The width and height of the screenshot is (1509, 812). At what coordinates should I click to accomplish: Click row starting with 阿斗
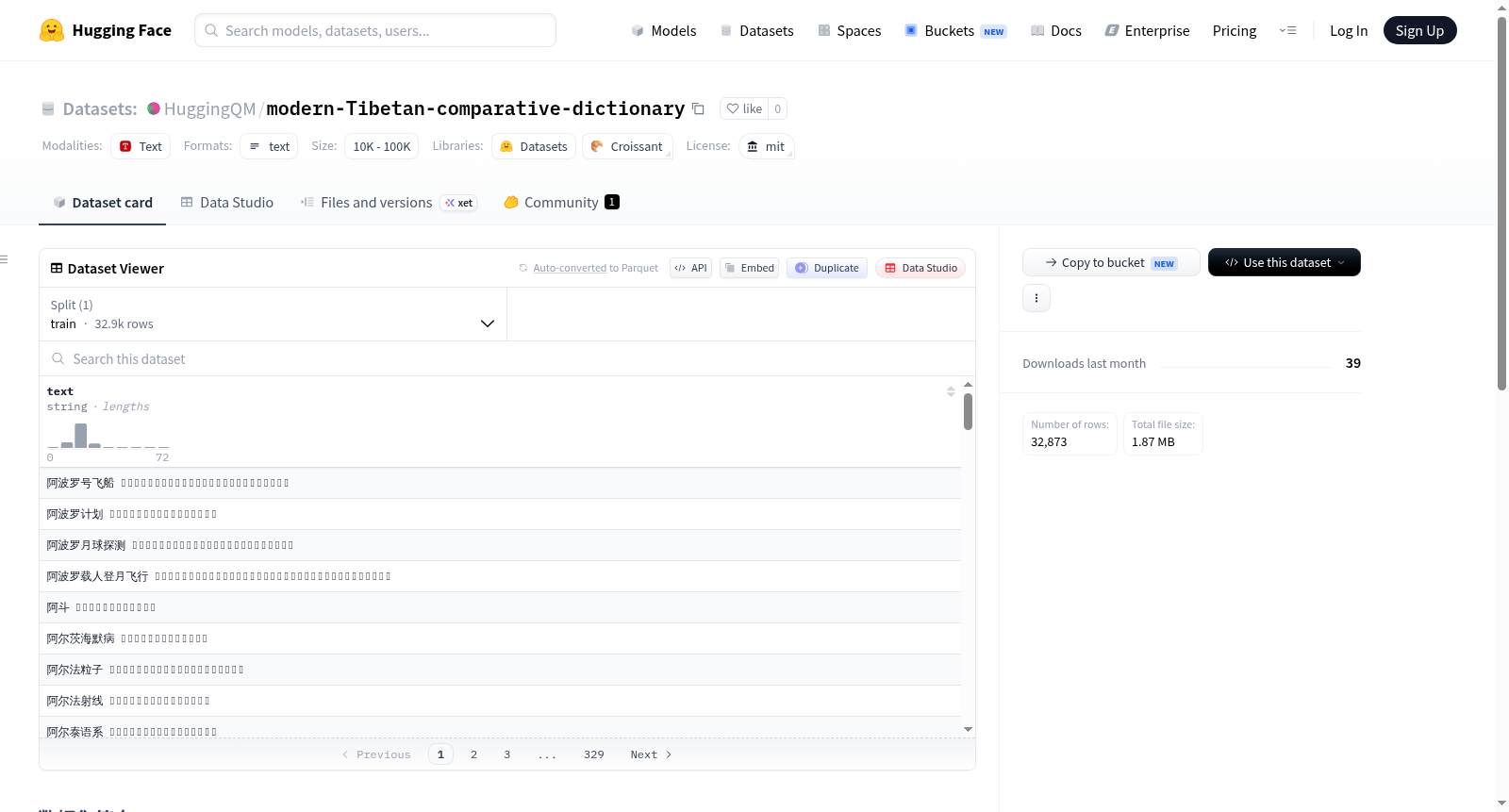coord(500,607)
